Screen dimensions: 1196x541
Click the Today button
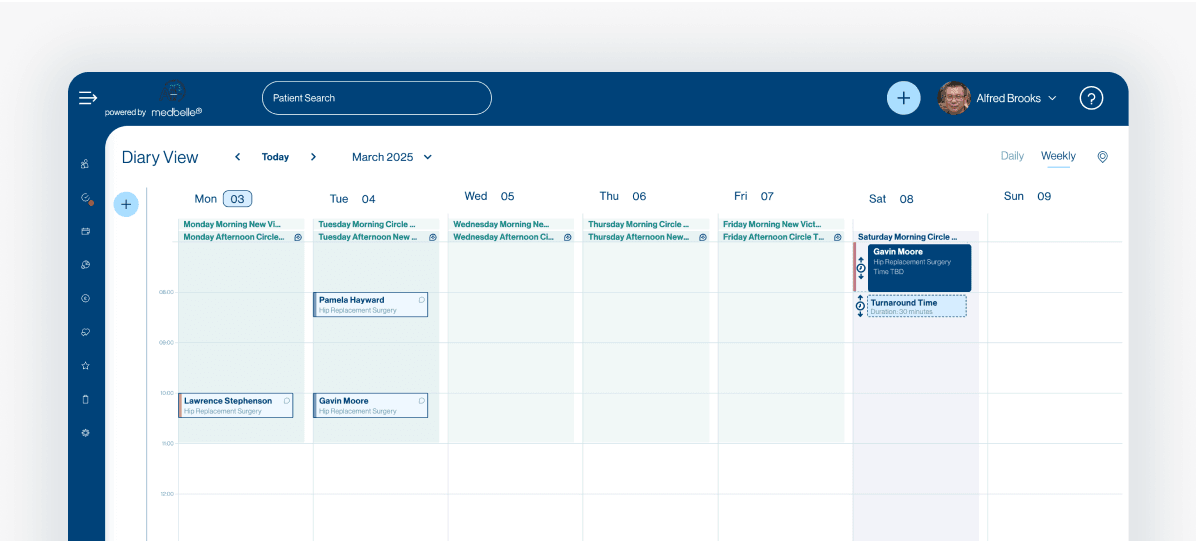click(x=275, y=157)
